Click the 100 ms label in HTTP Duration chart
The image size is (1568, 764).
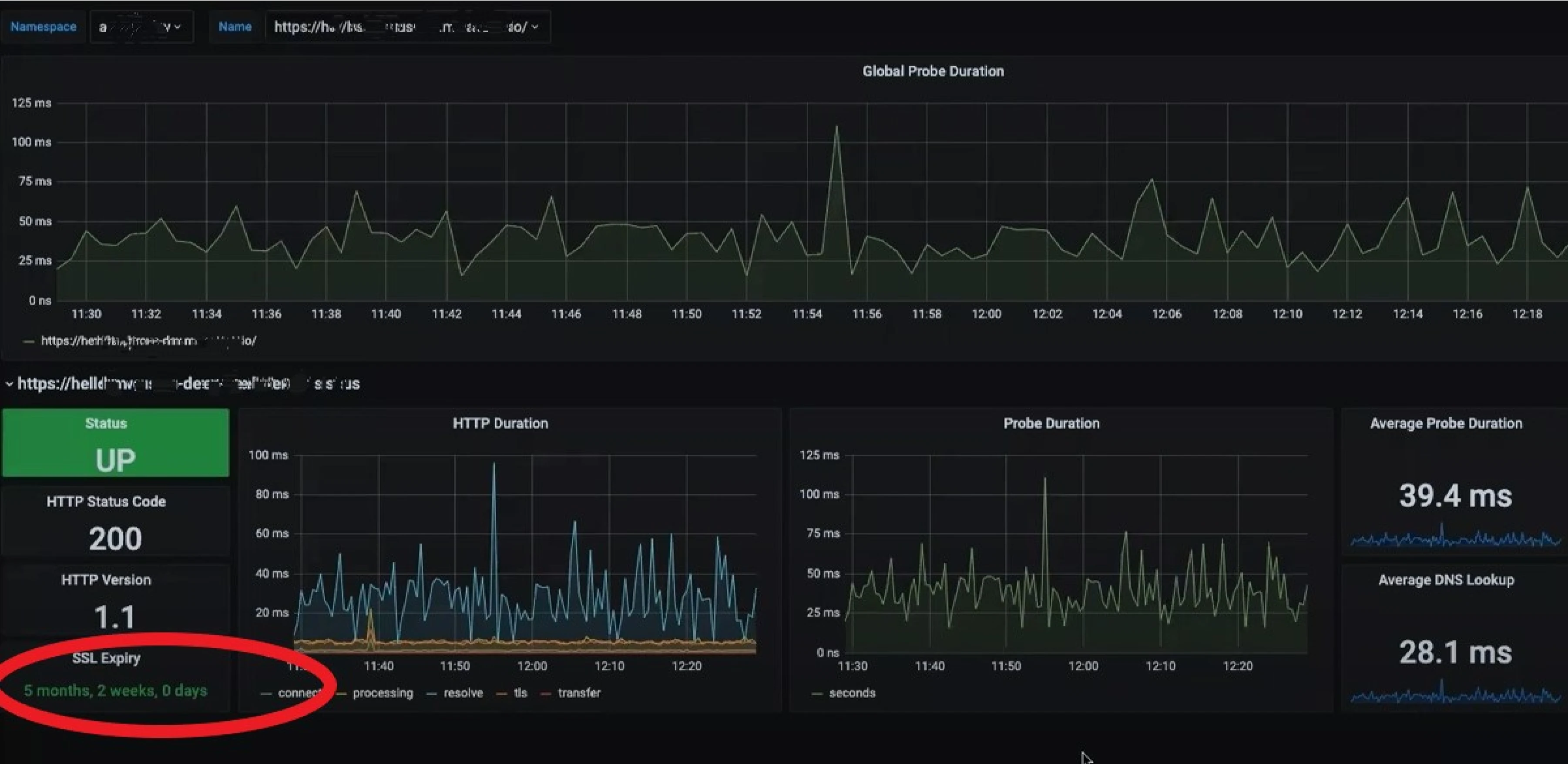(268, 455)
